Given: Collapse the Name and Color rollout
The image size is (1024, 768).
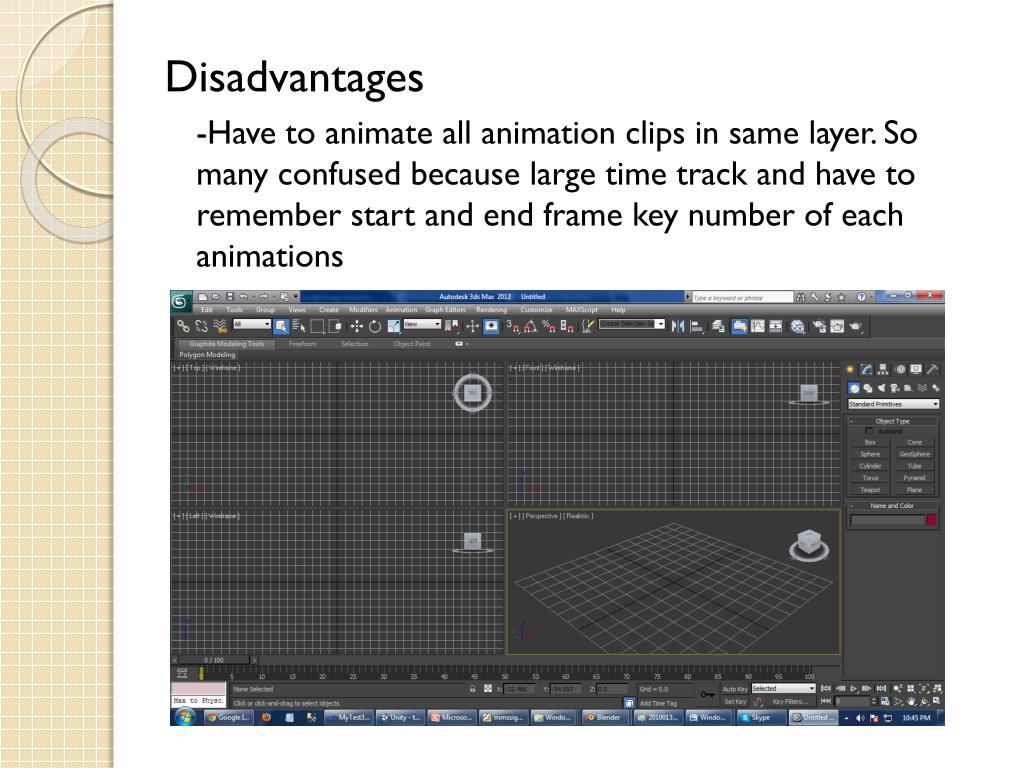Looking at the screenshot, I should tap(893, 505).
